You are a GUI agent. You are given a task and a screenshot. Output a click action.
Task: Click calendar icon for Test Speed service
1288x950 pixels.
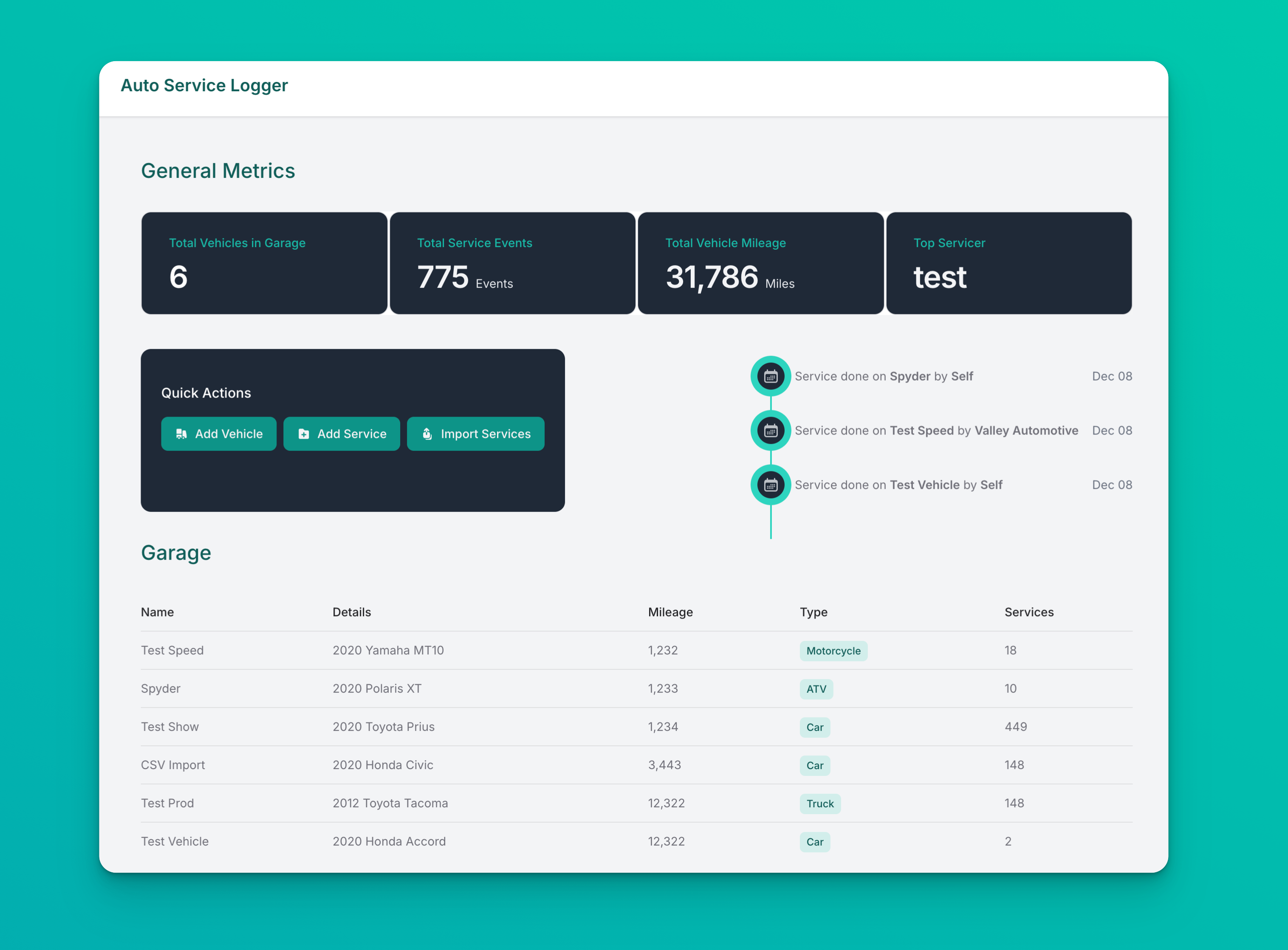point(770,431)
